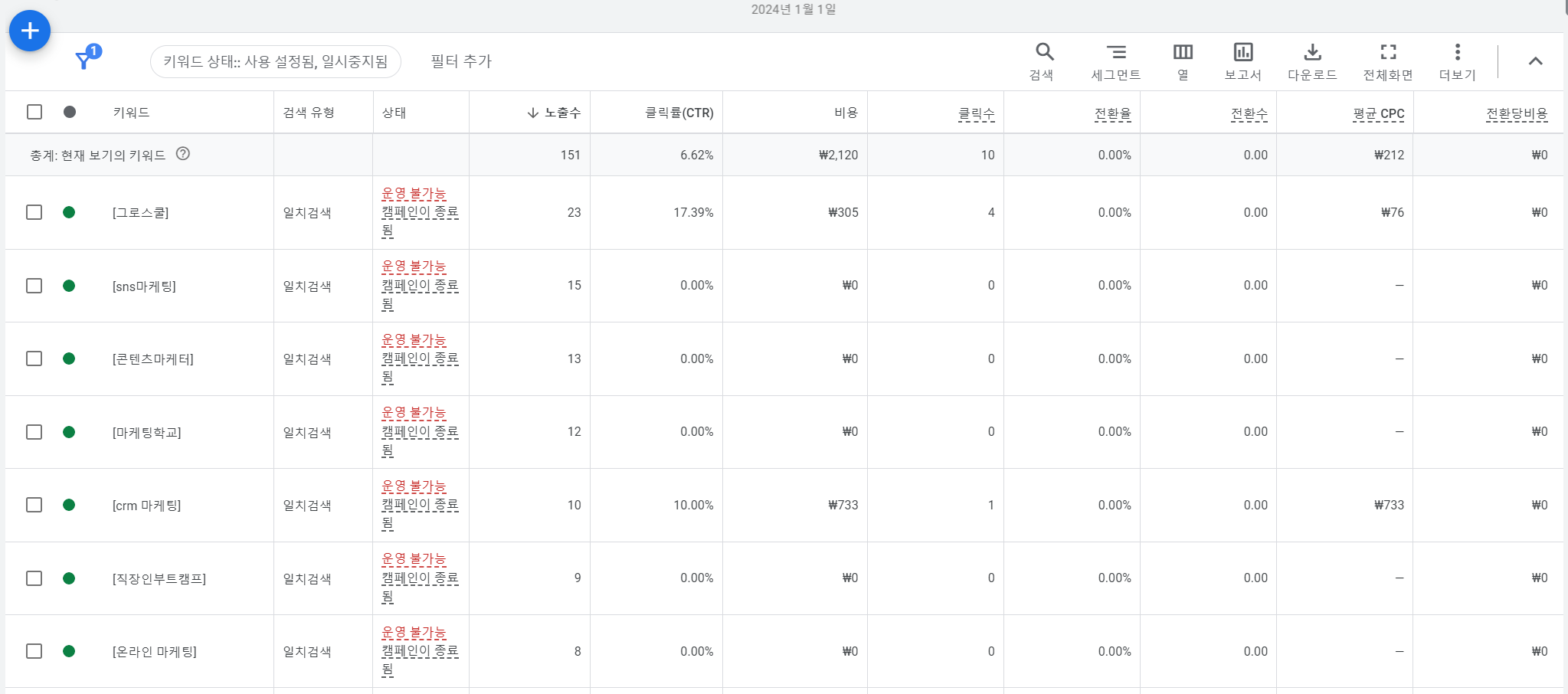Sort by the 검색 유형 column header
The height and width of the screenshot is (694, 1568).
click(x=309, y=113)
